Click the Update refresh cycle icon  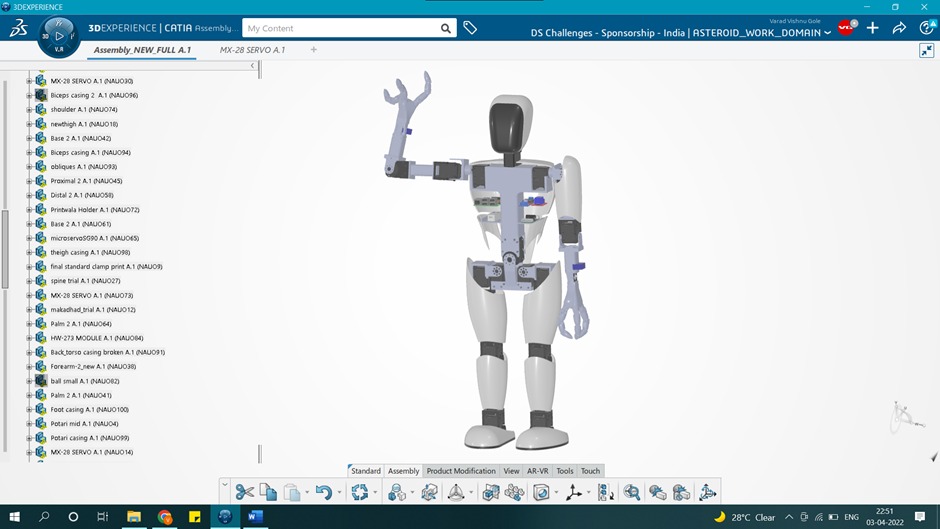point(359,492)
